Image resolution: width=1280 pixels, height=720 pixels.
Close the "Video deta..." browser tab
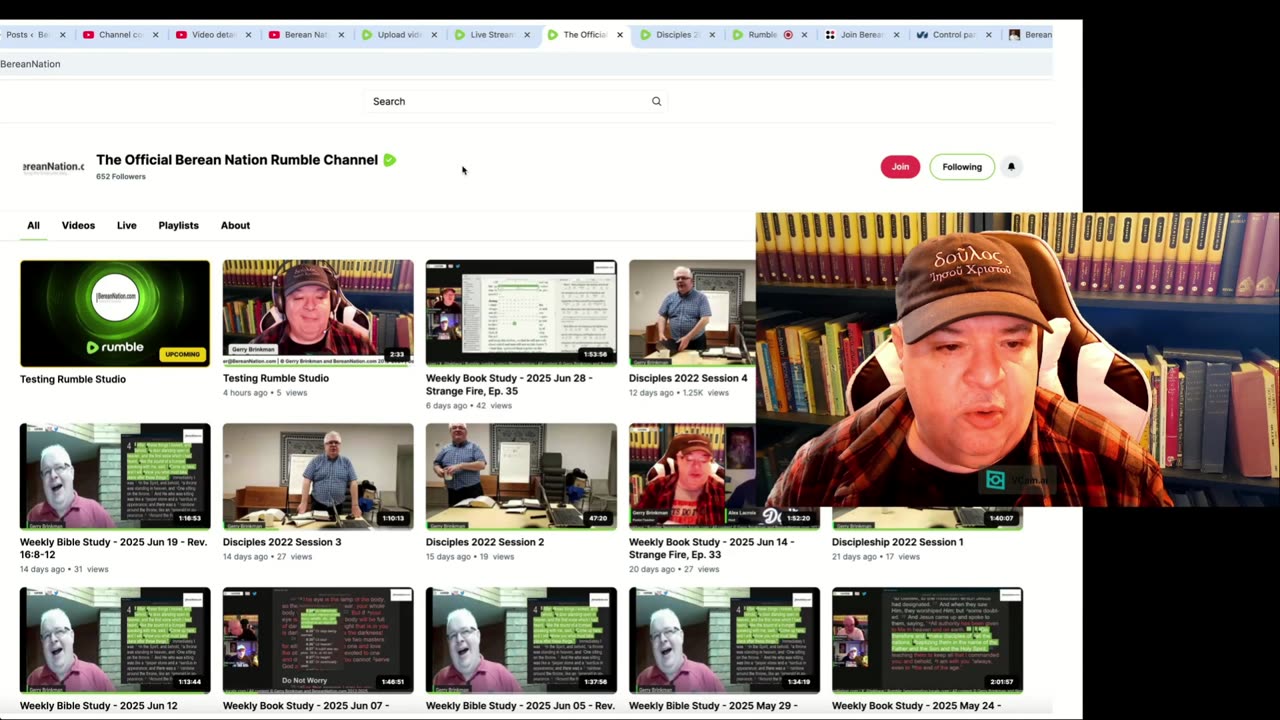point(249,35)
